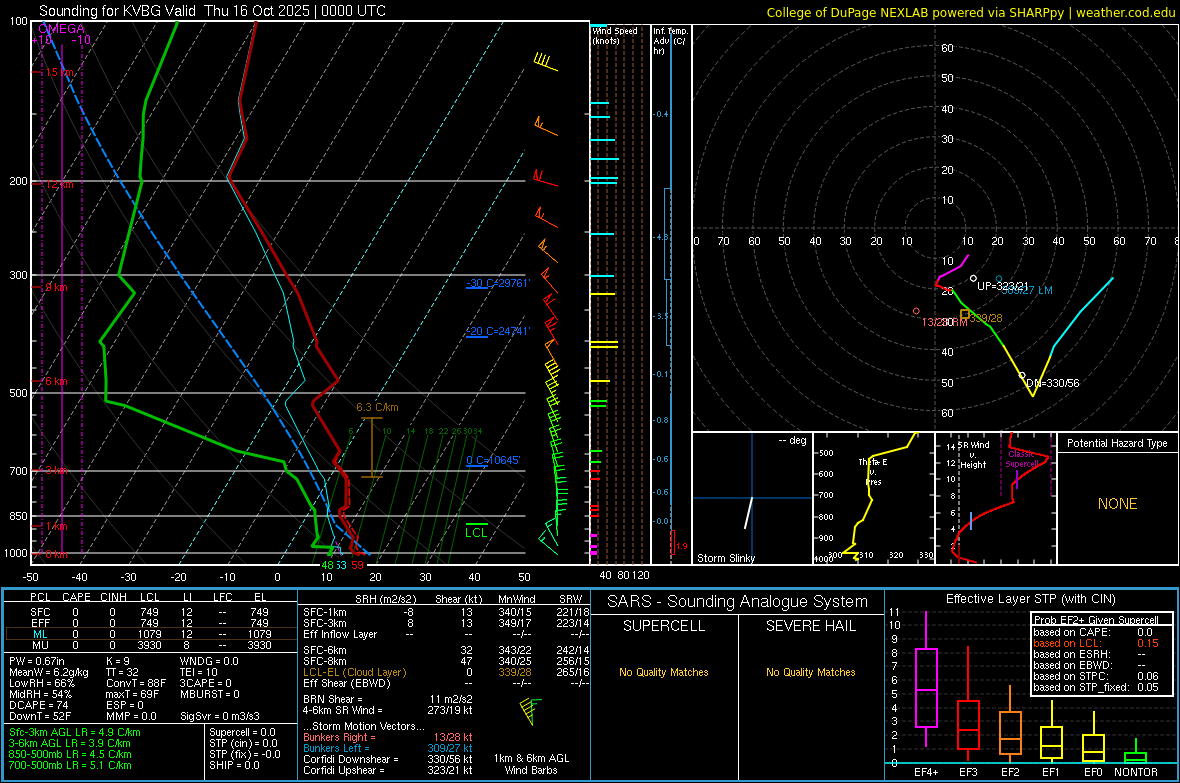Click the 'Prob EF2+ Given Supercell' header

click(x=1096, y=620)
